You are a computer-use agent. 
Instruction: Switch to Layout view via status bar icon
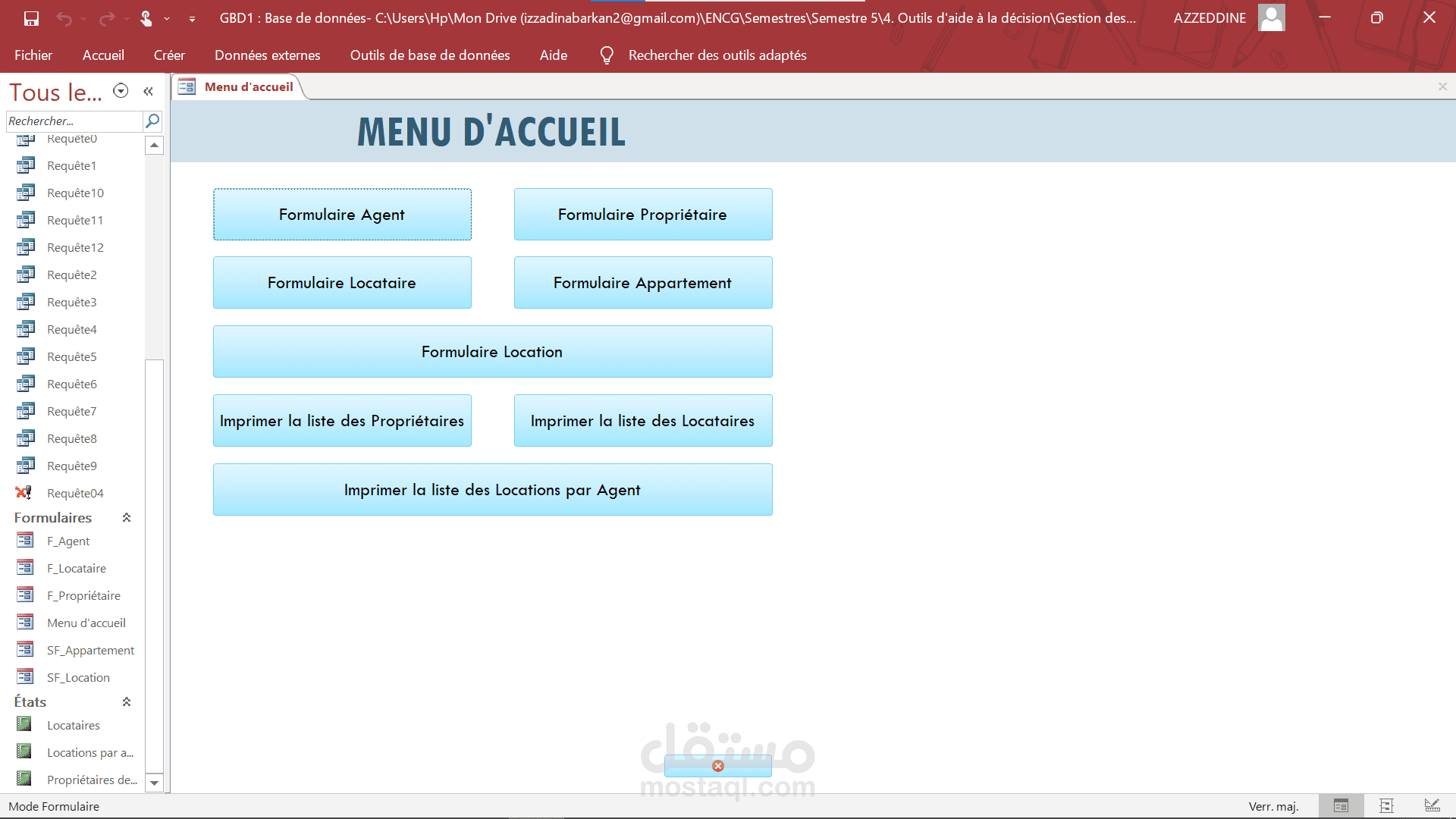(1386, 805)
